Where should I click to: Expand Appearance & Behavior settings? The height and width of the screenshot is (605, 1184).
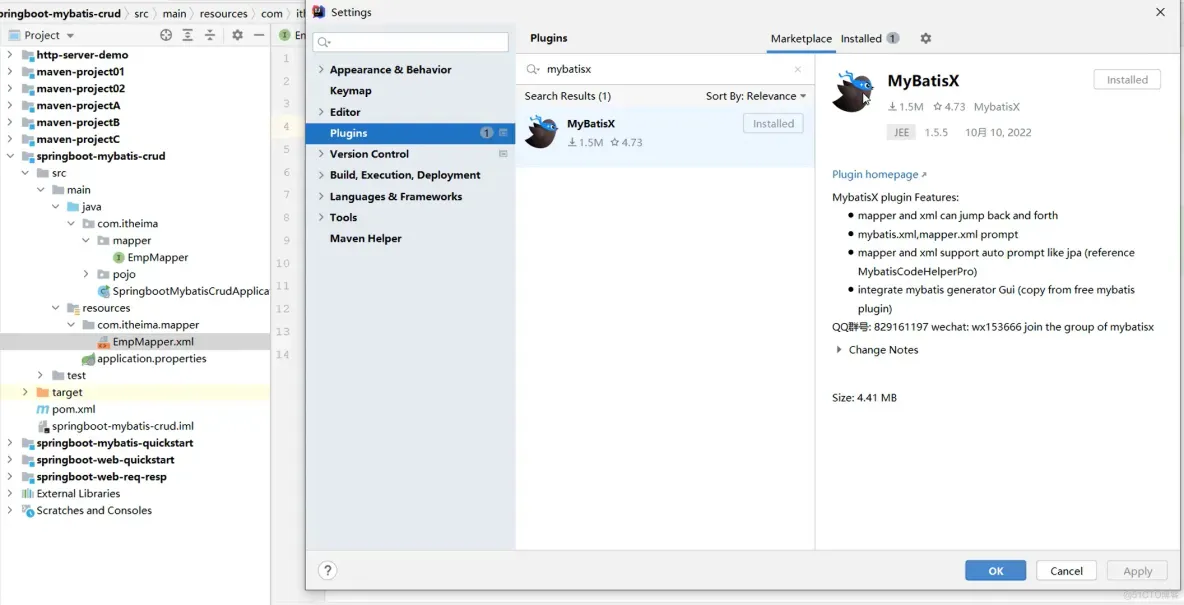point(321,69)
